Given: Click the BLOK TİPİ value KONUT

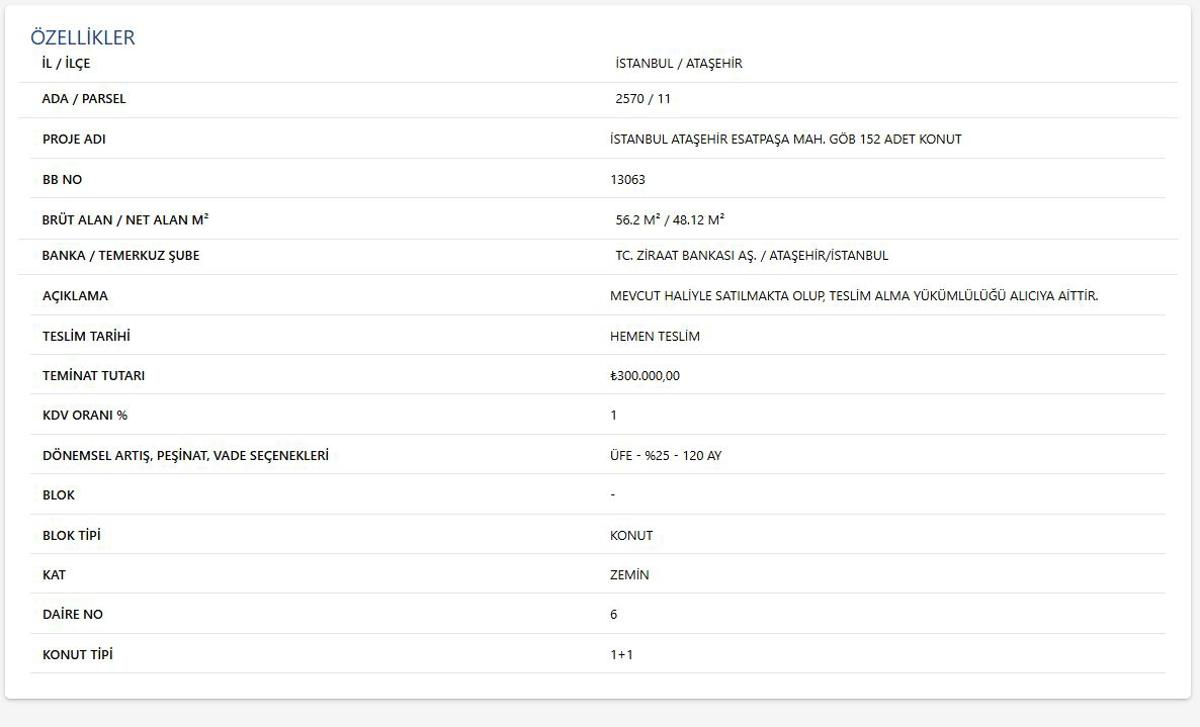Looking at the screenshot, I should [x=631, y=535].
